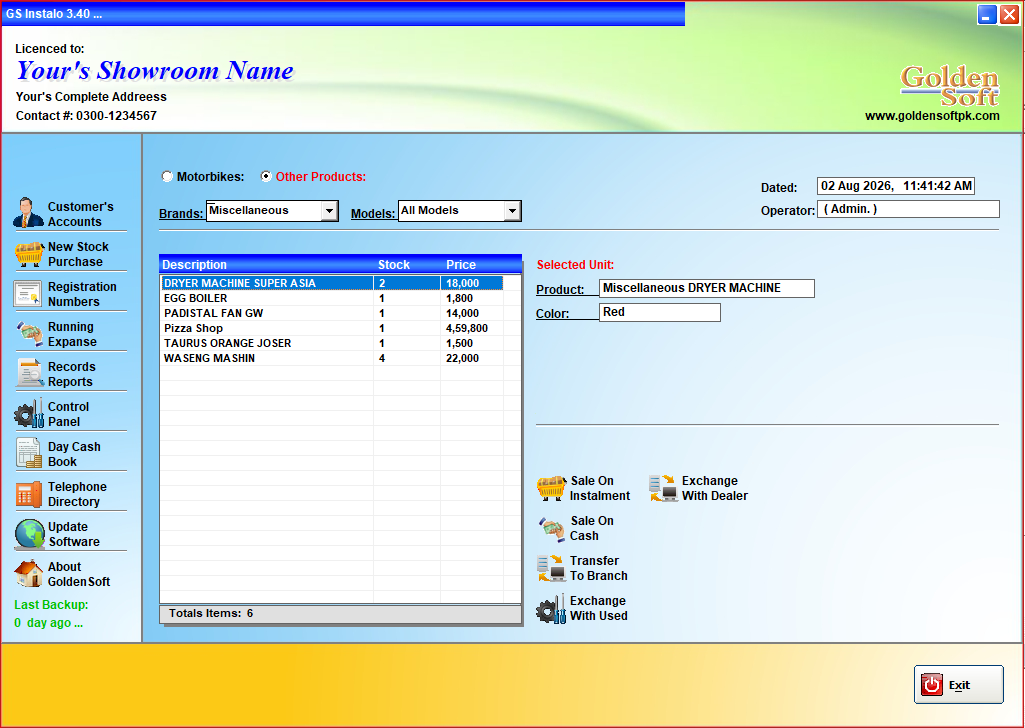This screenshot has height=728, width=1025.
Task: Click the Sale On Instalment basket icon
Action: 551,488
